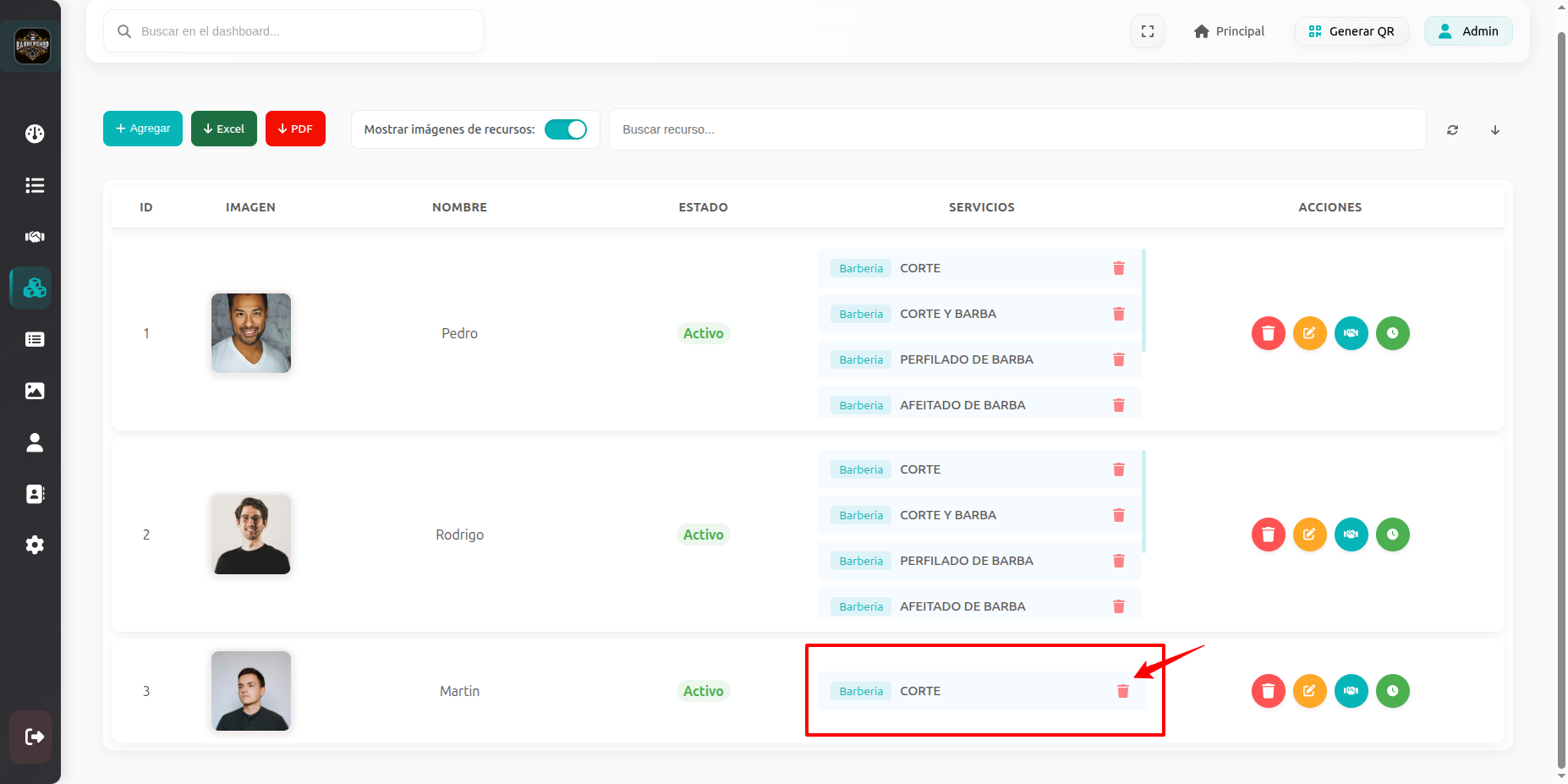Open the dashboard icon in sidebar
The width and height of the screenshot is (1568, 784).
35,134
